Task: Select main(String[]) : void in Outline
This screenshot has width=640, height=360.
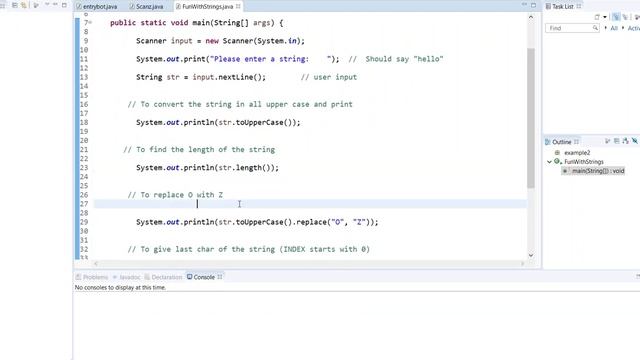Action: coord(598,171)
